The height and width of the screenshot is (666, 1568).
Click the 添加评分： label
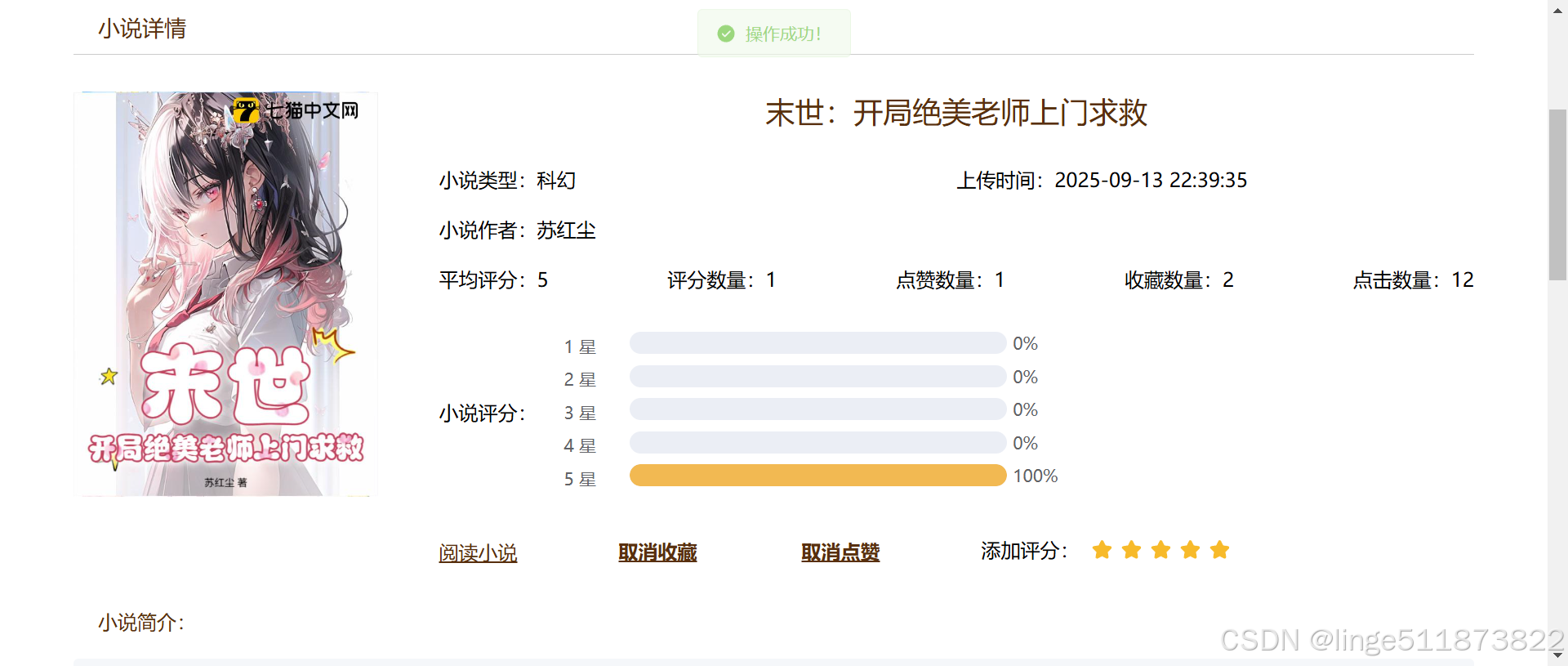1024,551
